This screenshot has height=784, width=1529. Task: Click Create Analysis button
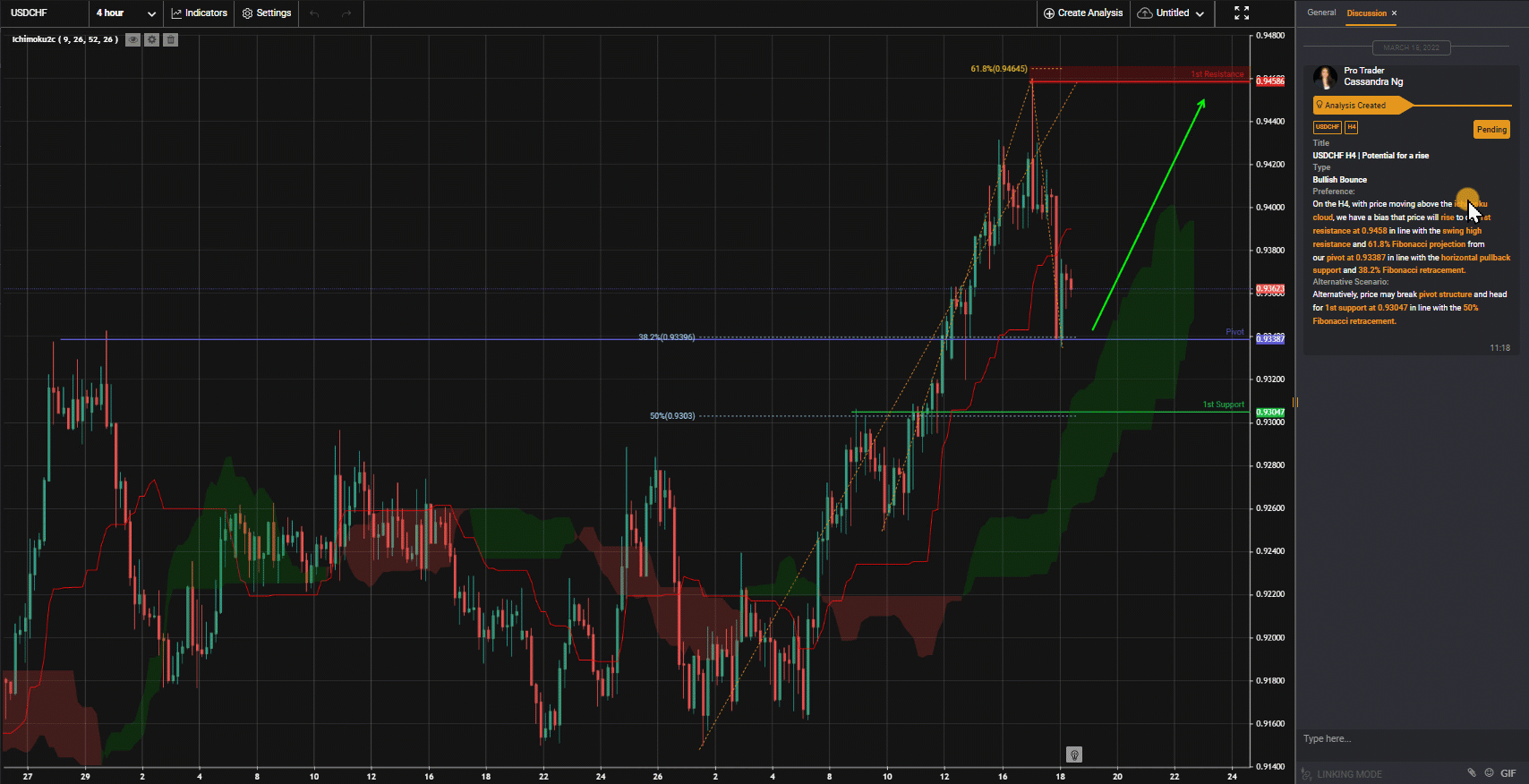click(x=1083, y=13)
